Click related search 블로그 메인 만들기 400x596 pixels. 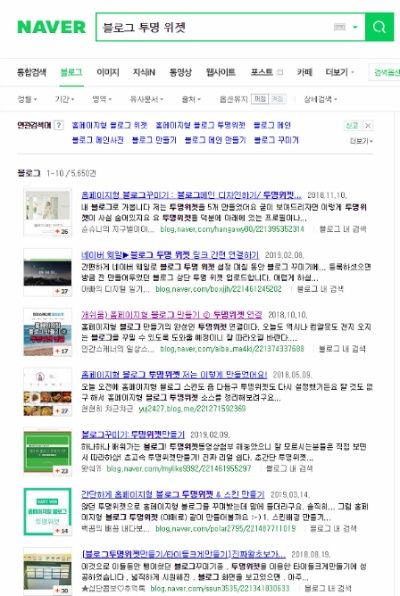(215, 140)
